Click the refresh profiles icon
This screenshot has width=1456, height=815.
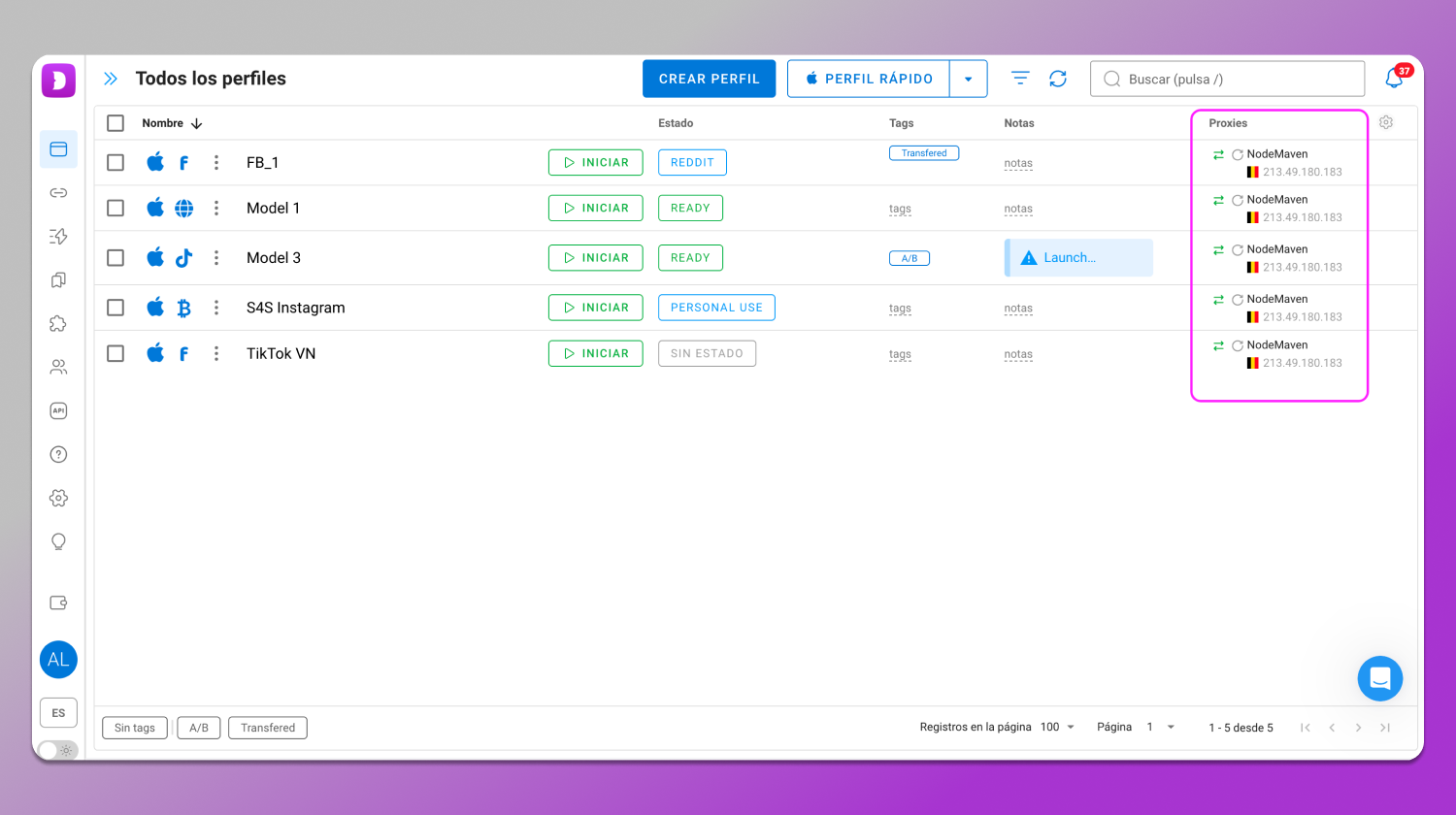1058,79
